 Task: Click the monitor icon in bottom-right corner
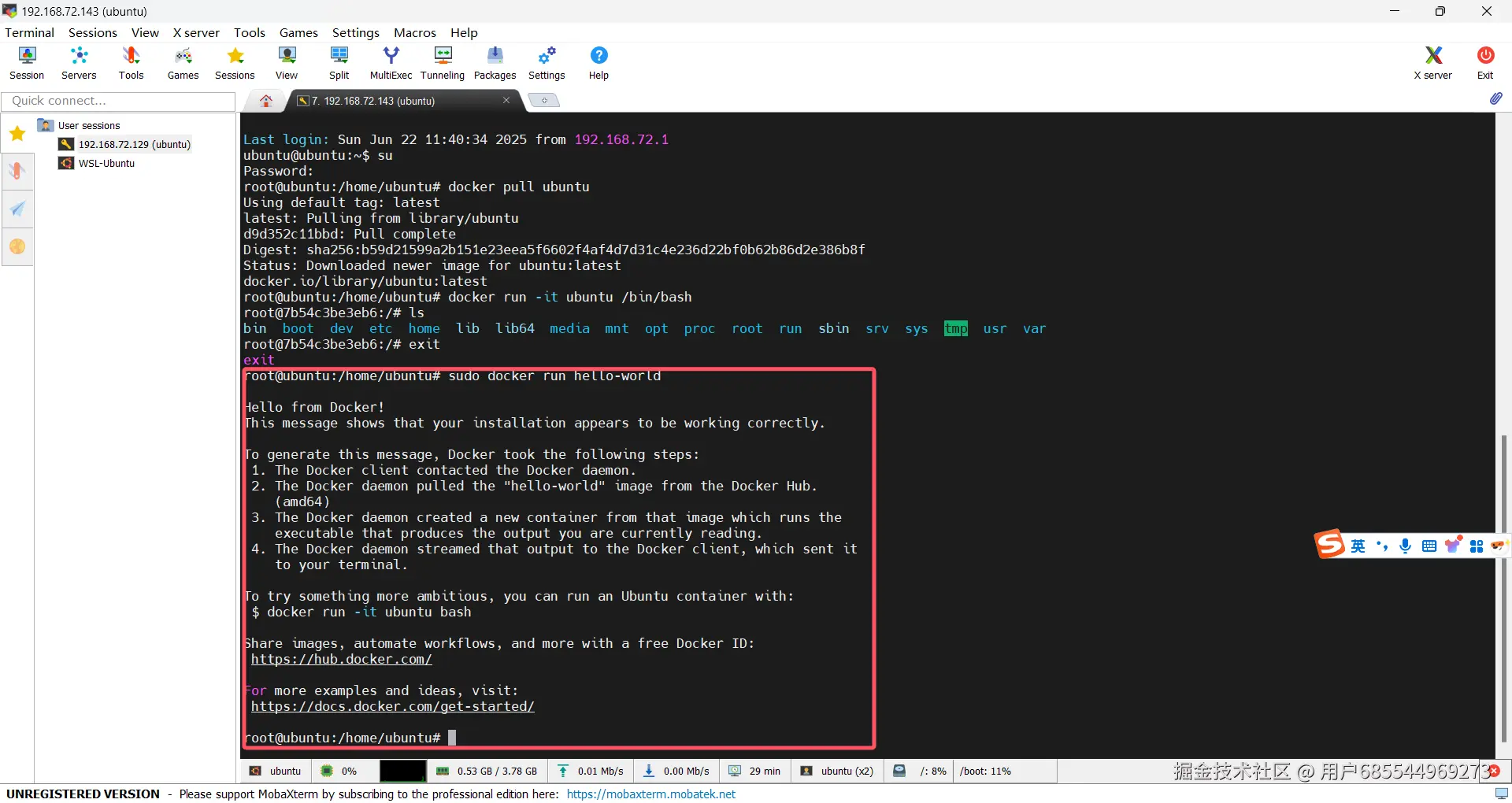coord(1502,793)
